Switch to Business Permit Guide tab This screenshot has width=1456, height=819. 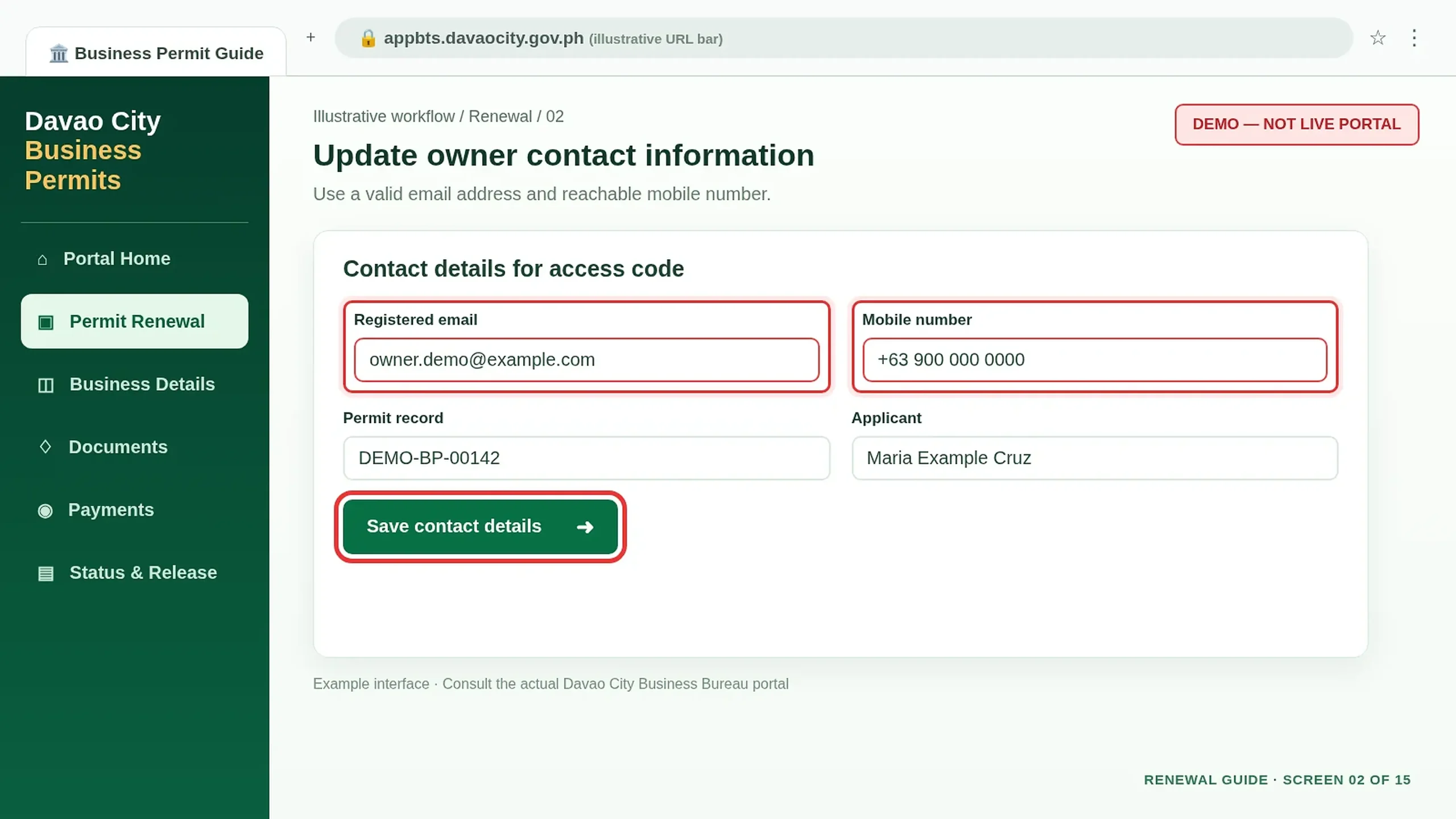[x=156, y=52]
